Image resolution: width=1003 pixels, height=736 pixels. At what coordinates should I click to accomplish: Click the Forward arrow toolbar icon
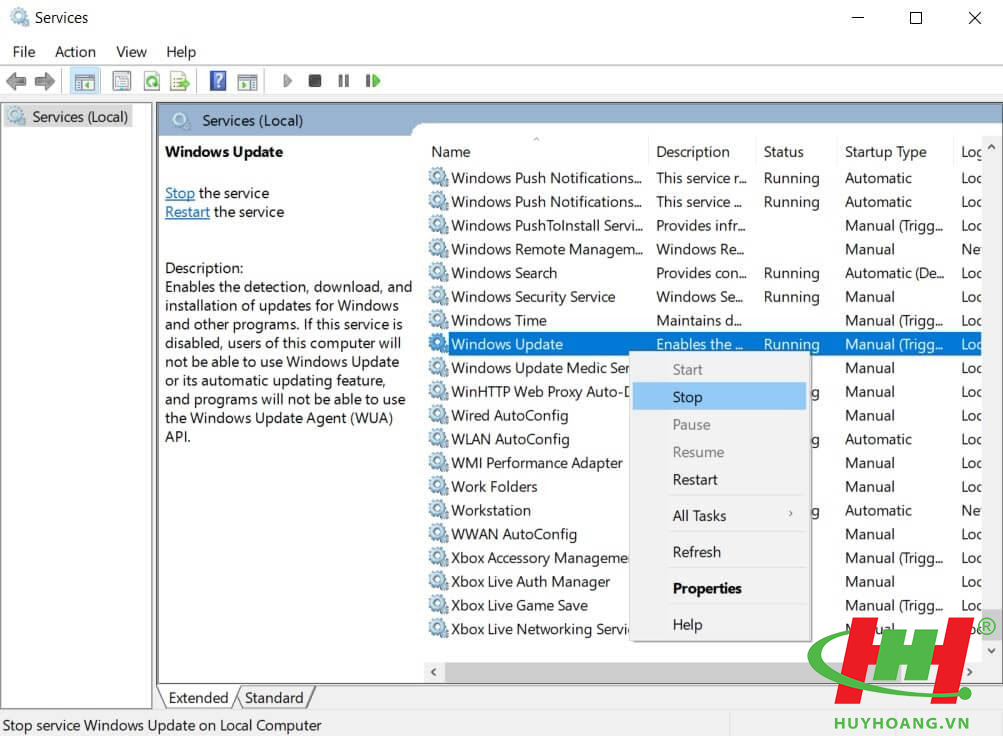(45, 81)
